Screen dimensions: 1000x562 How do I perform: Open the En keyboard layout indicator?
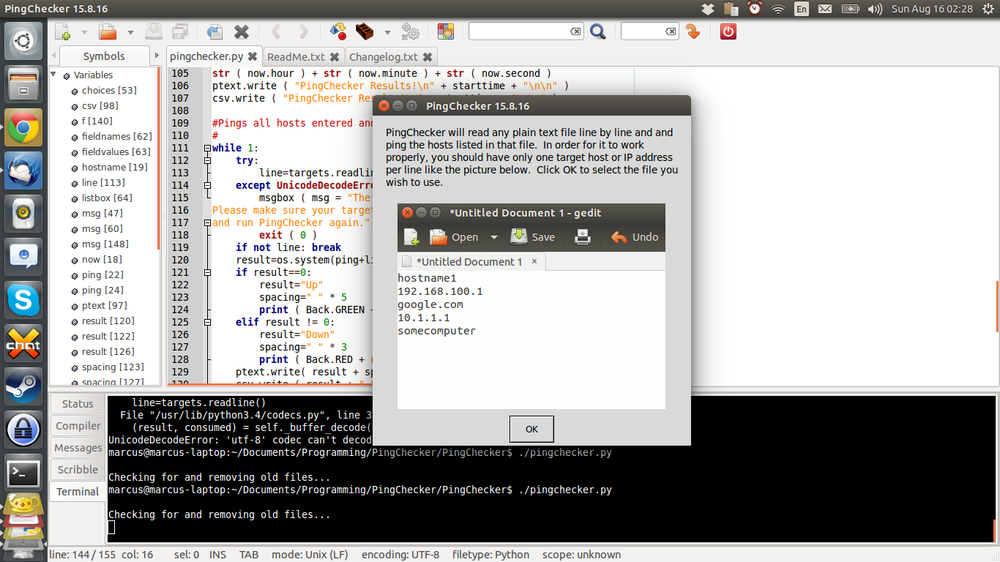pos(802,9)
